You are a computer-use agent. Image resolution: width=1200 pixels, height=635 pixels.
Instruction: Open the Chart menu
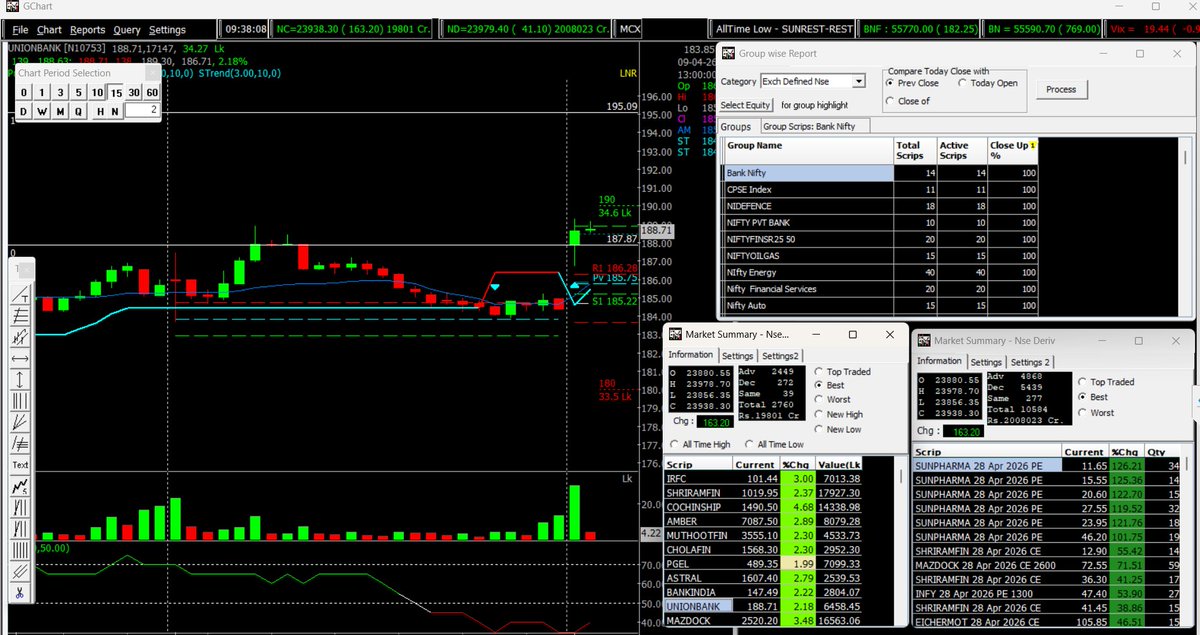click(48, 30)
